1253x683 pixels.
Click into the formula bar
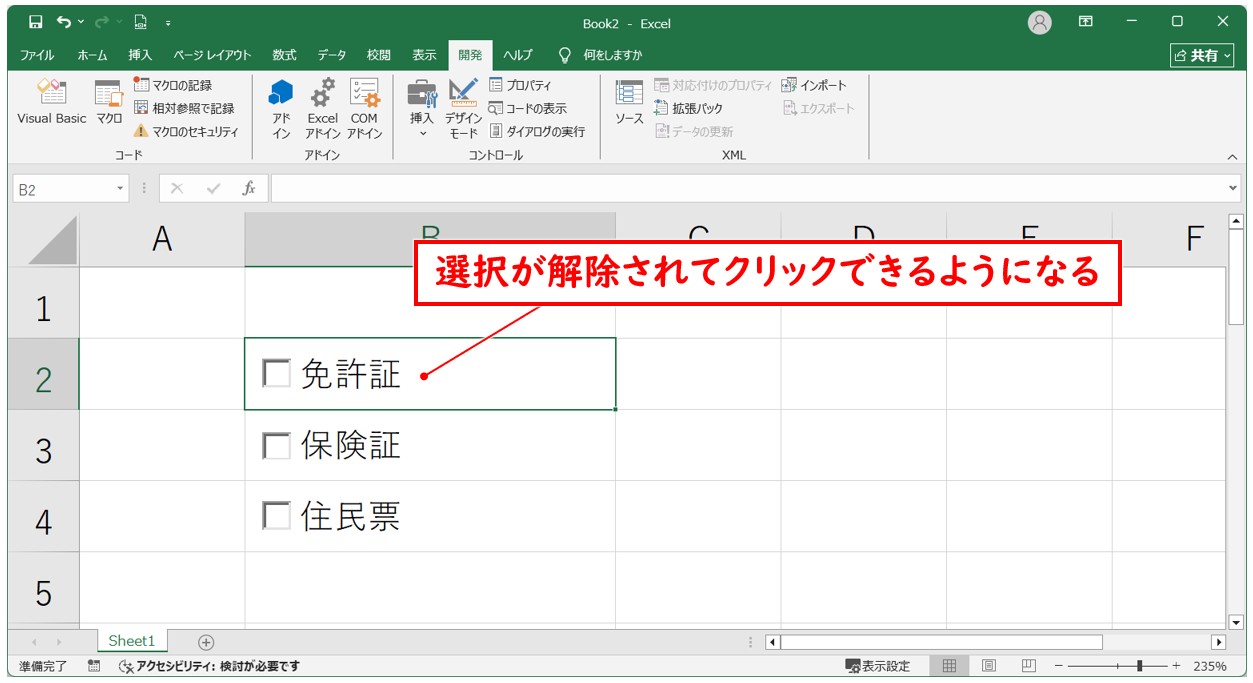coord(747,188)
